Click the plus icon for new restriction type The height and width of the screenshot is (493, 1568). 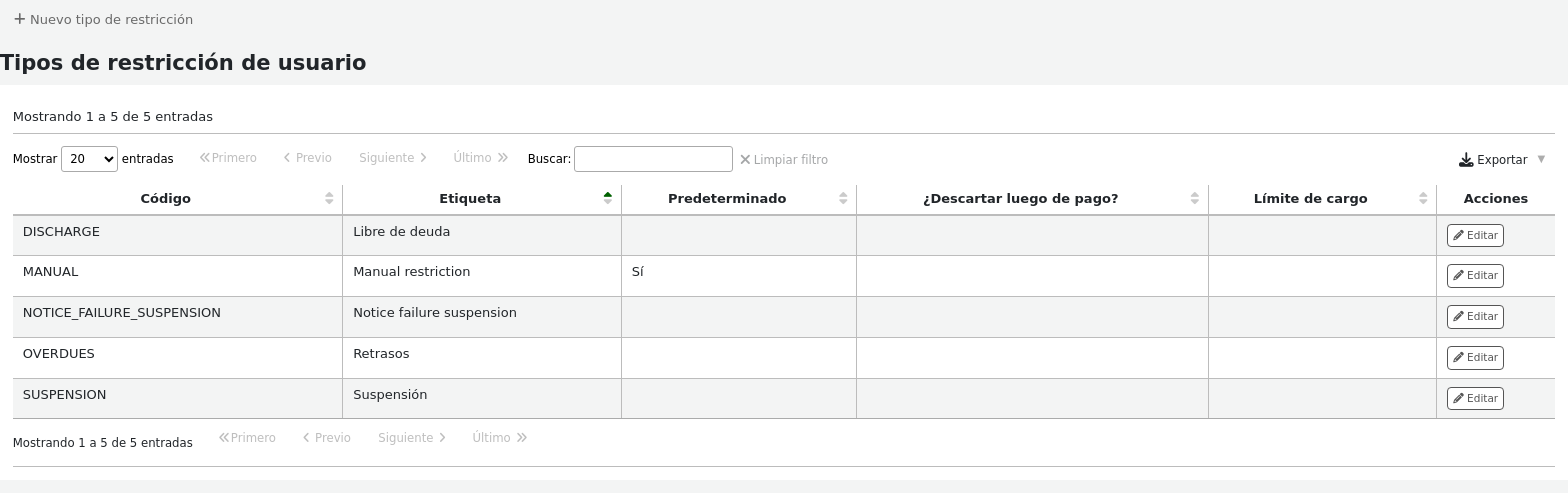[x=19, y=19]
